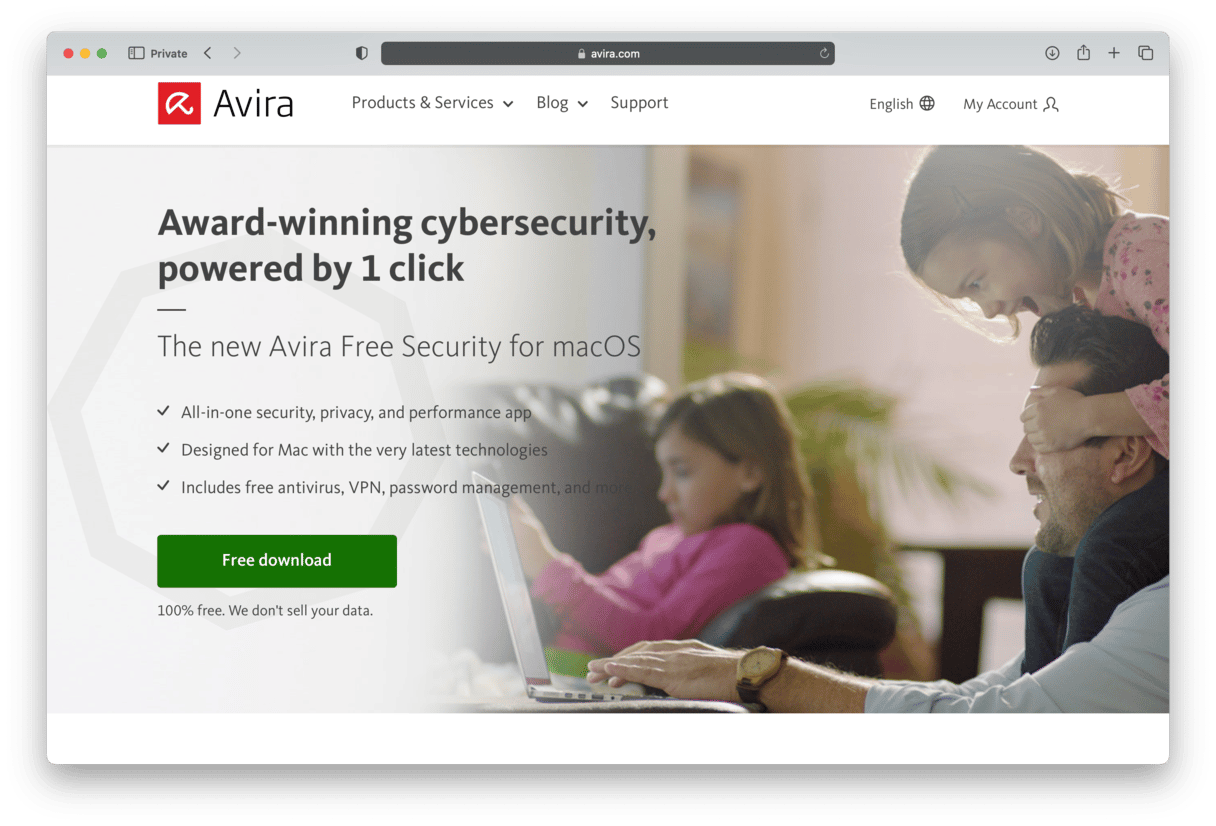Screen dimensions: 1216x826
Task: Go forward with the toolbar arrow
Action: [237, 53]
